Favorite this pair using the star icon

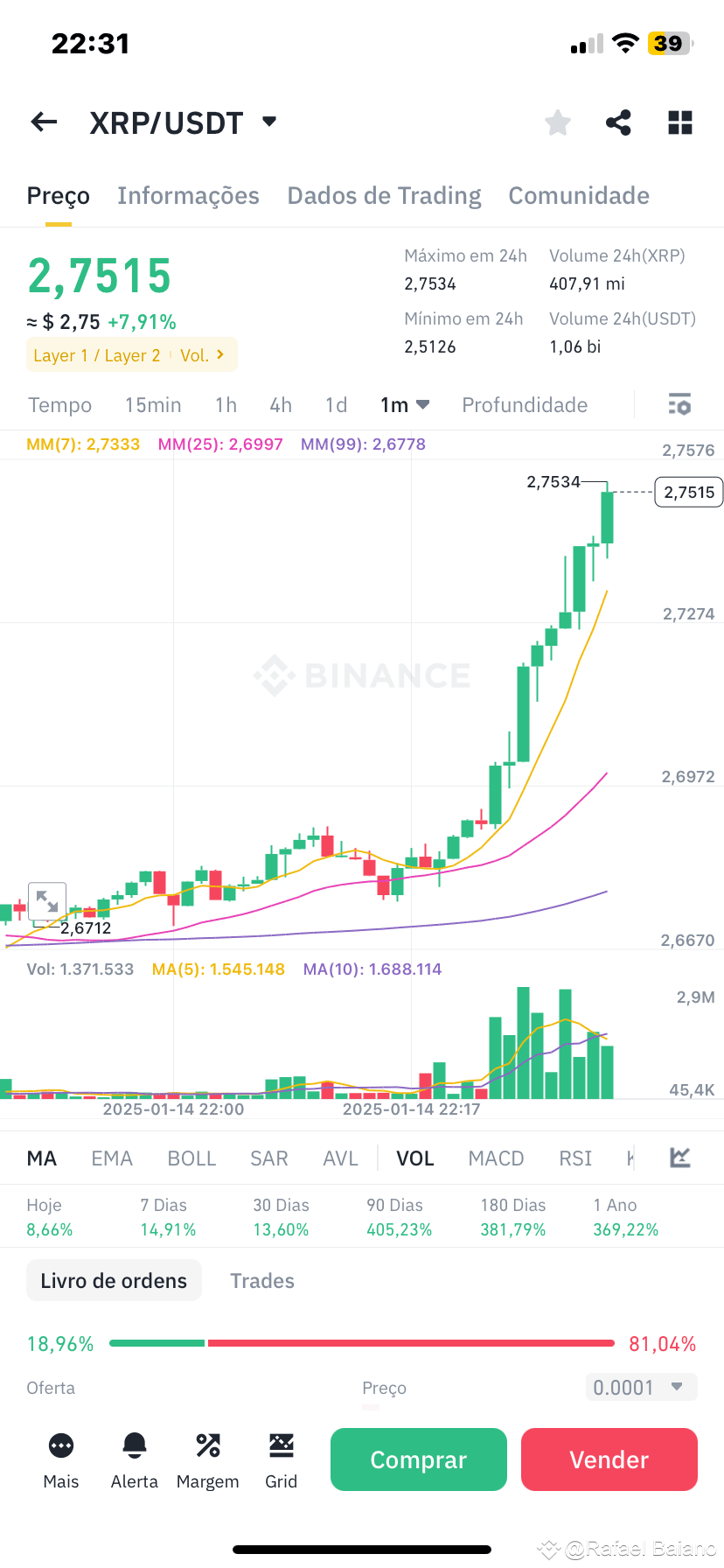click(557, 122)
